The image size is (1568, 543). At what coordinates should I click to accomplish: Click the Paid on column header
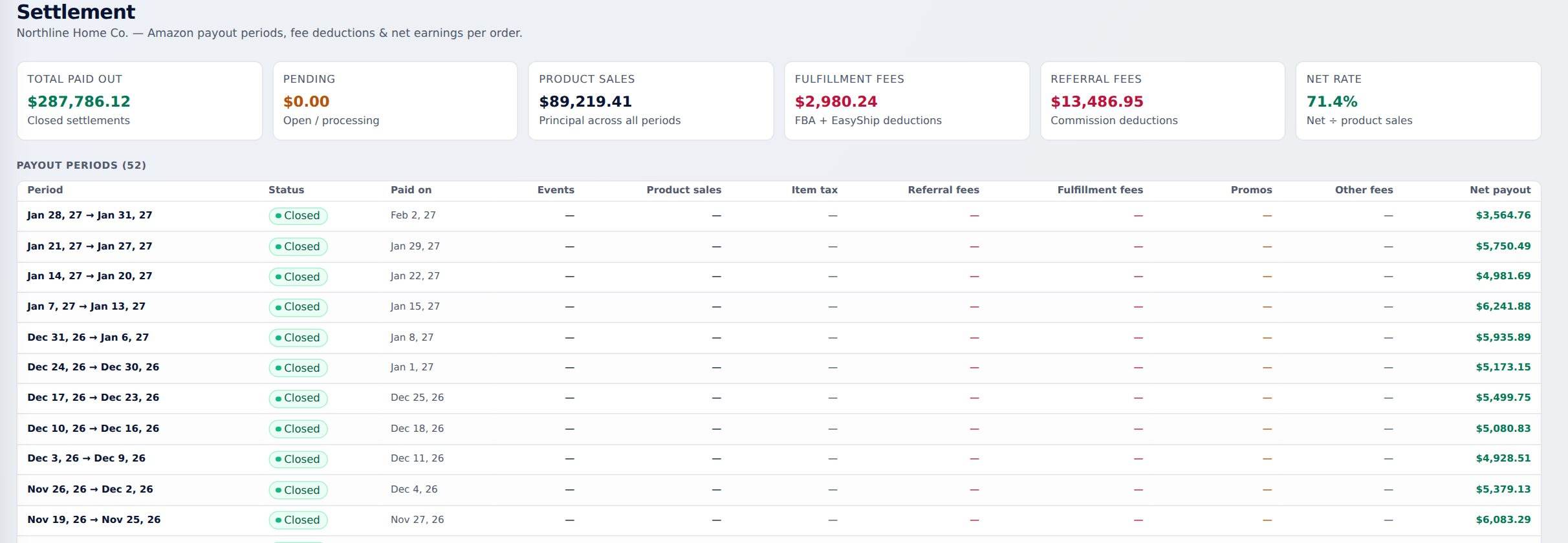point(411,190)
